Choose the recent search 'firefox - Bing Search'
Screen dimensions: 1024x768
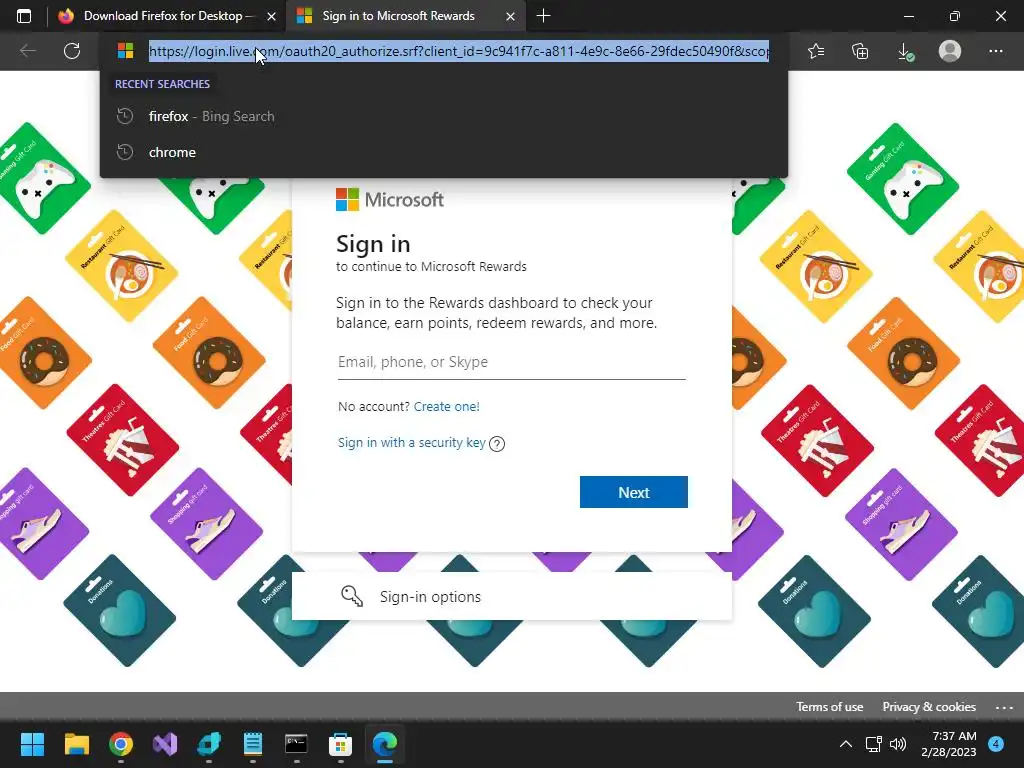[444, 116]
